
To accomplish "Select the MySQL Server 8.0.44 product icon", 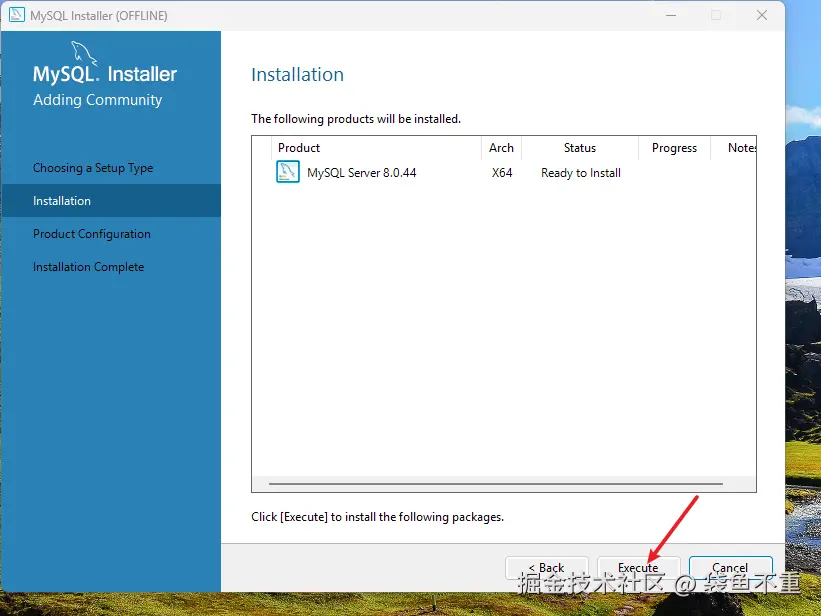I will click(x=287, y=172).
